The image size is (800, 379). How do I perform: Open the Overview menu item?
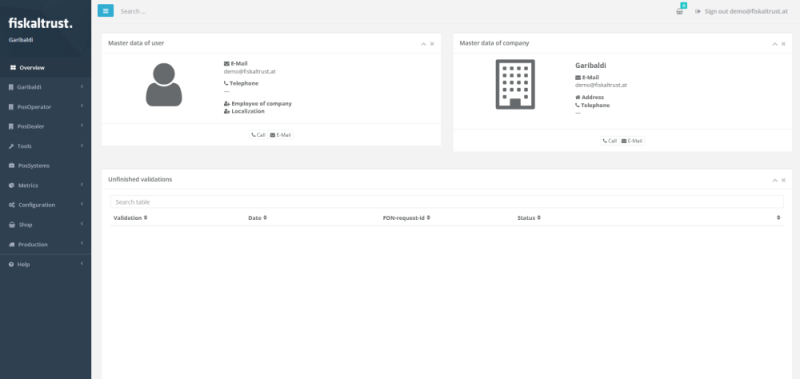(45, 67)
